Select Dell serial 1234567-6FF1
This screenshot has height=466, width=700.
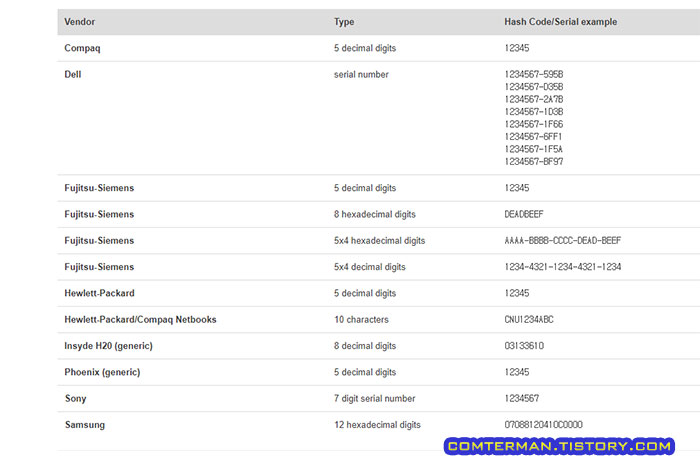coord(533,137)
